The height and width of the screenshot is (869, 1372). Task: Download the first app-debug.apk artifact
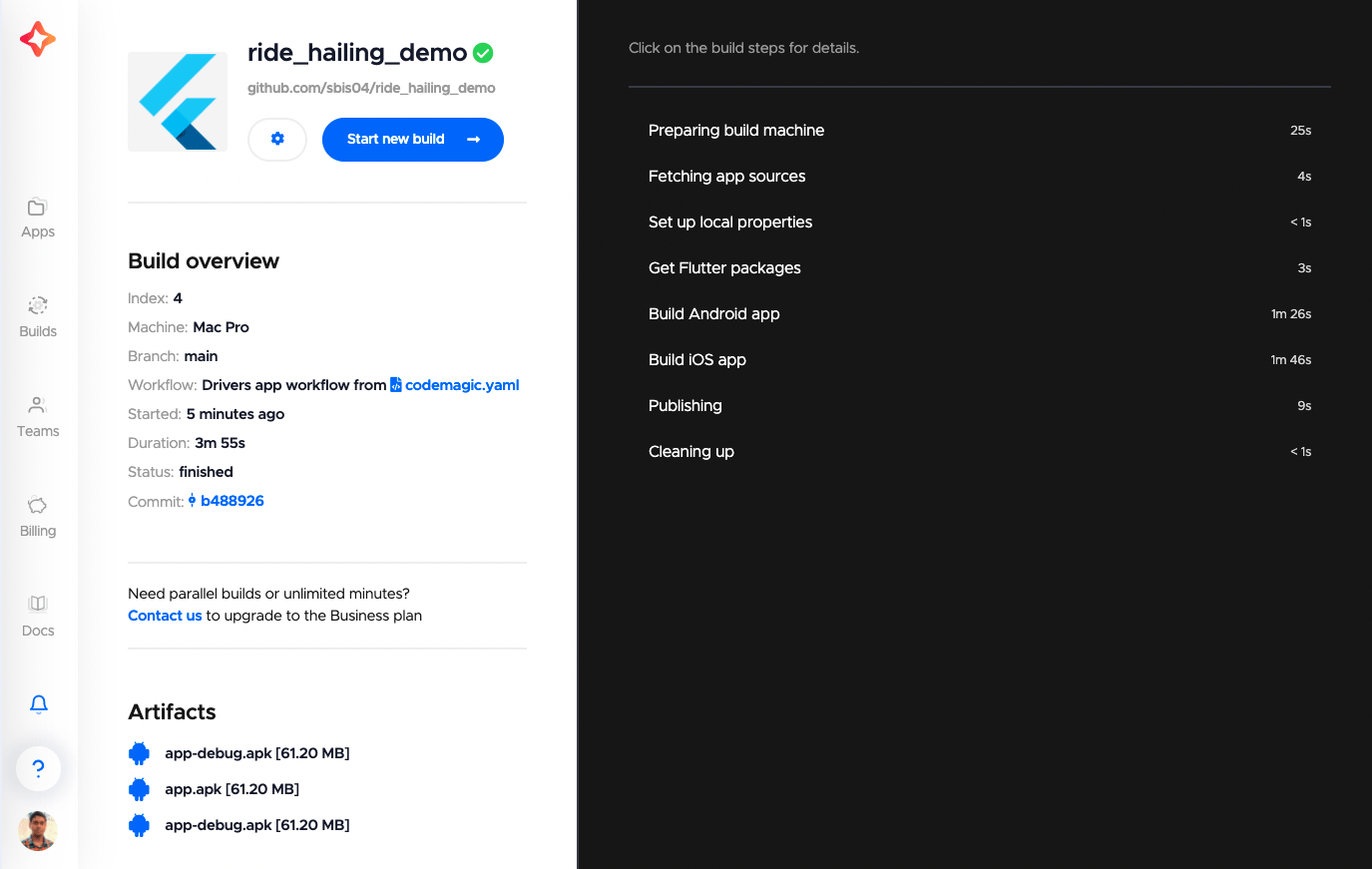click(x=257, y=753)
